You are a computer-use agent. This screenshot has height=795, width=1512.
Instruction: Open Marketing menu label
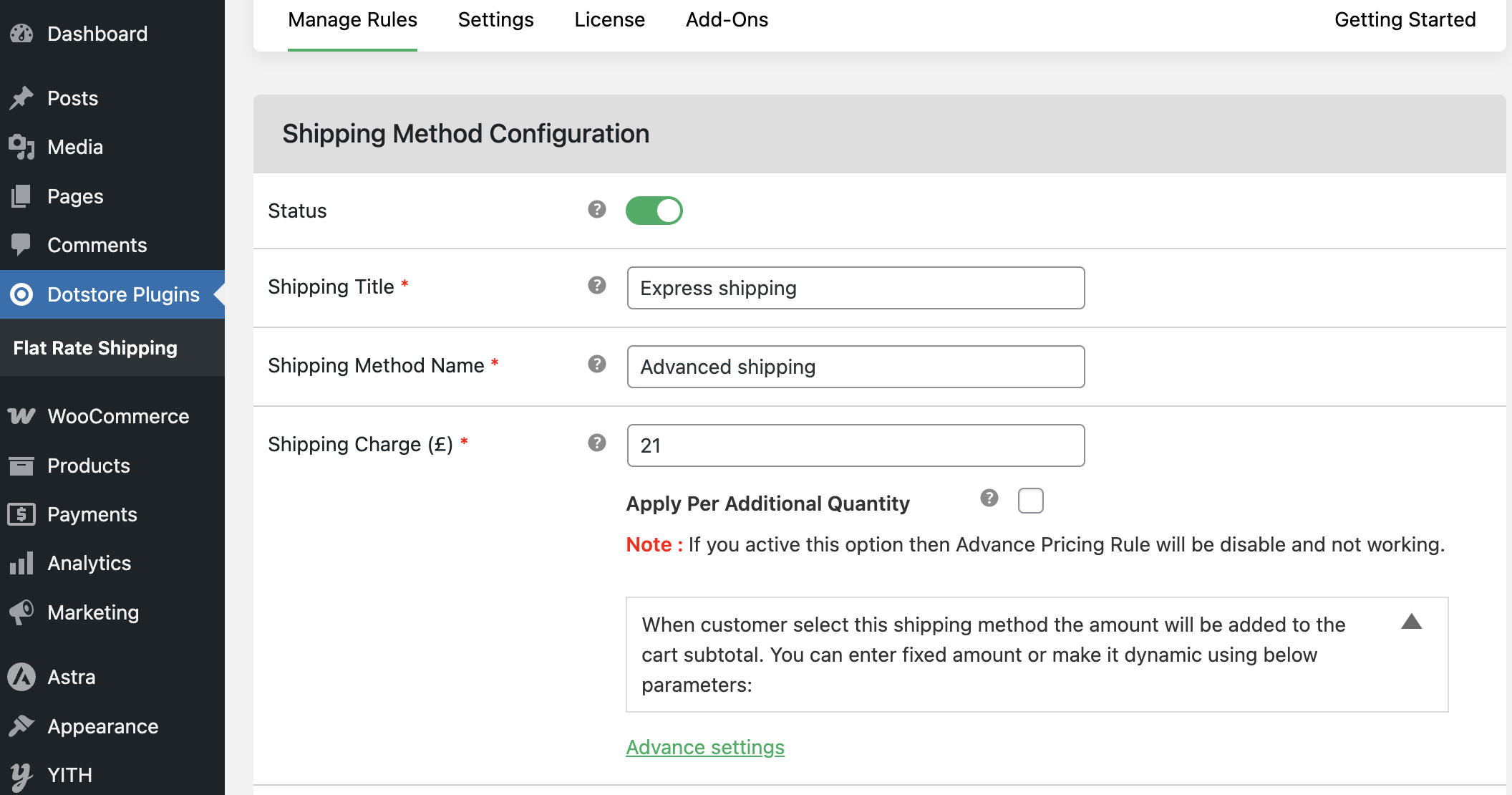tap(93, 612)
